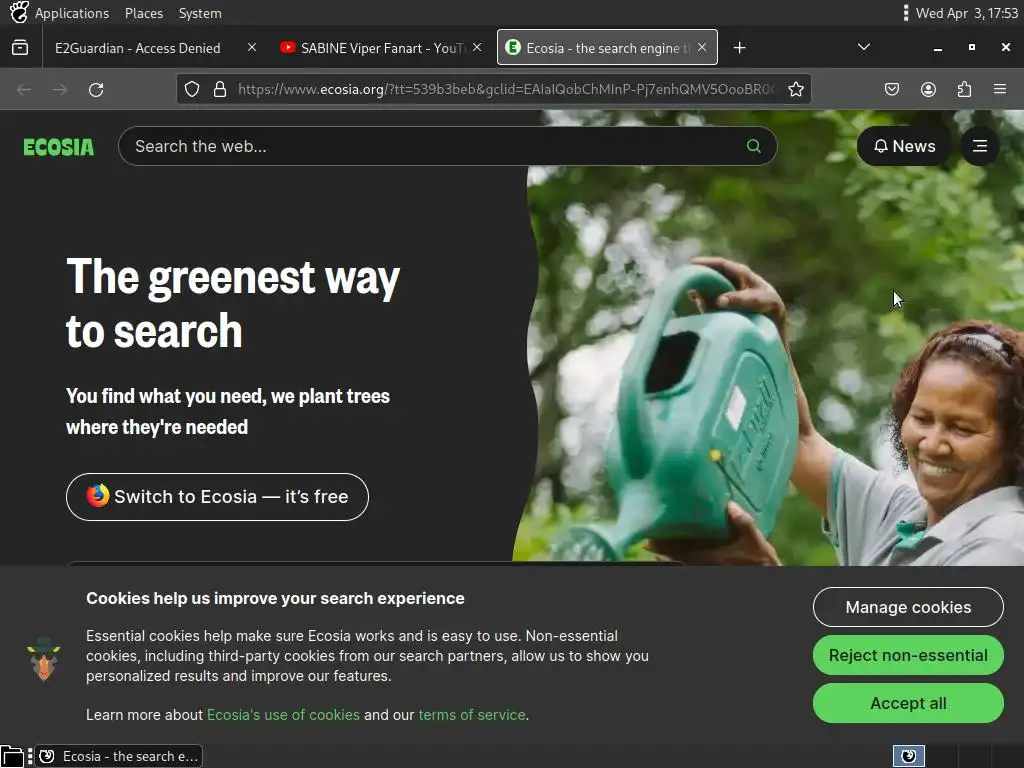The image size is (1024, 768).
Task: Focus the Search the web field
Action: 447,146
